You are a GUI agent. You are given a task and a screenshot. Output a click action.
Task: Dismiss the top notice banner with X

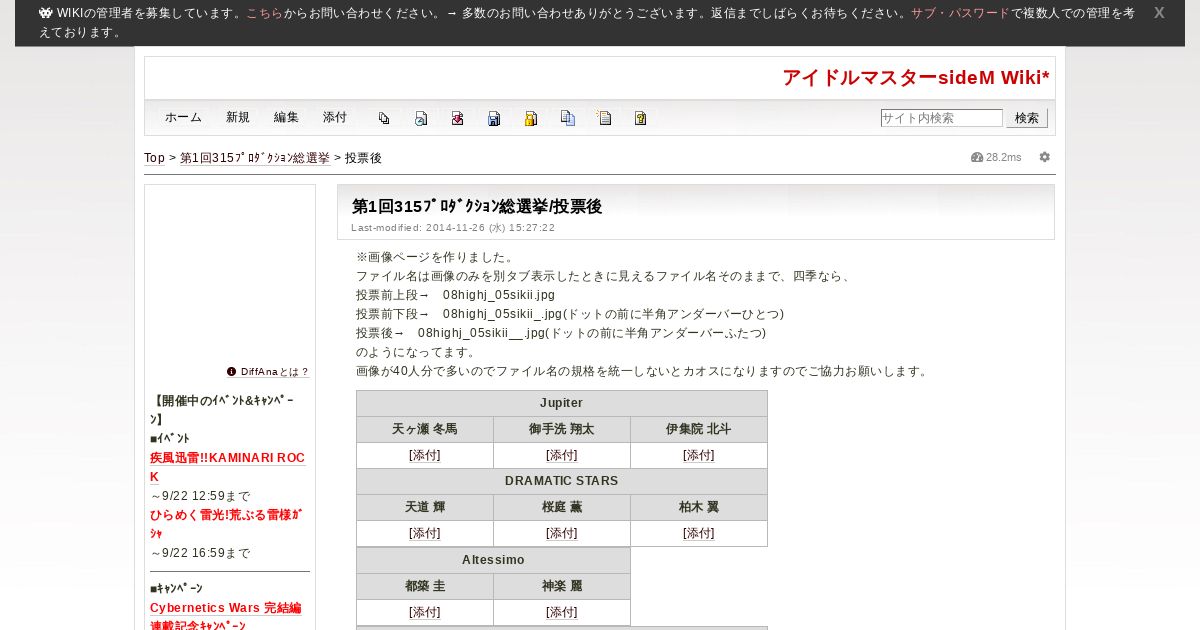tap(1159, 13)
